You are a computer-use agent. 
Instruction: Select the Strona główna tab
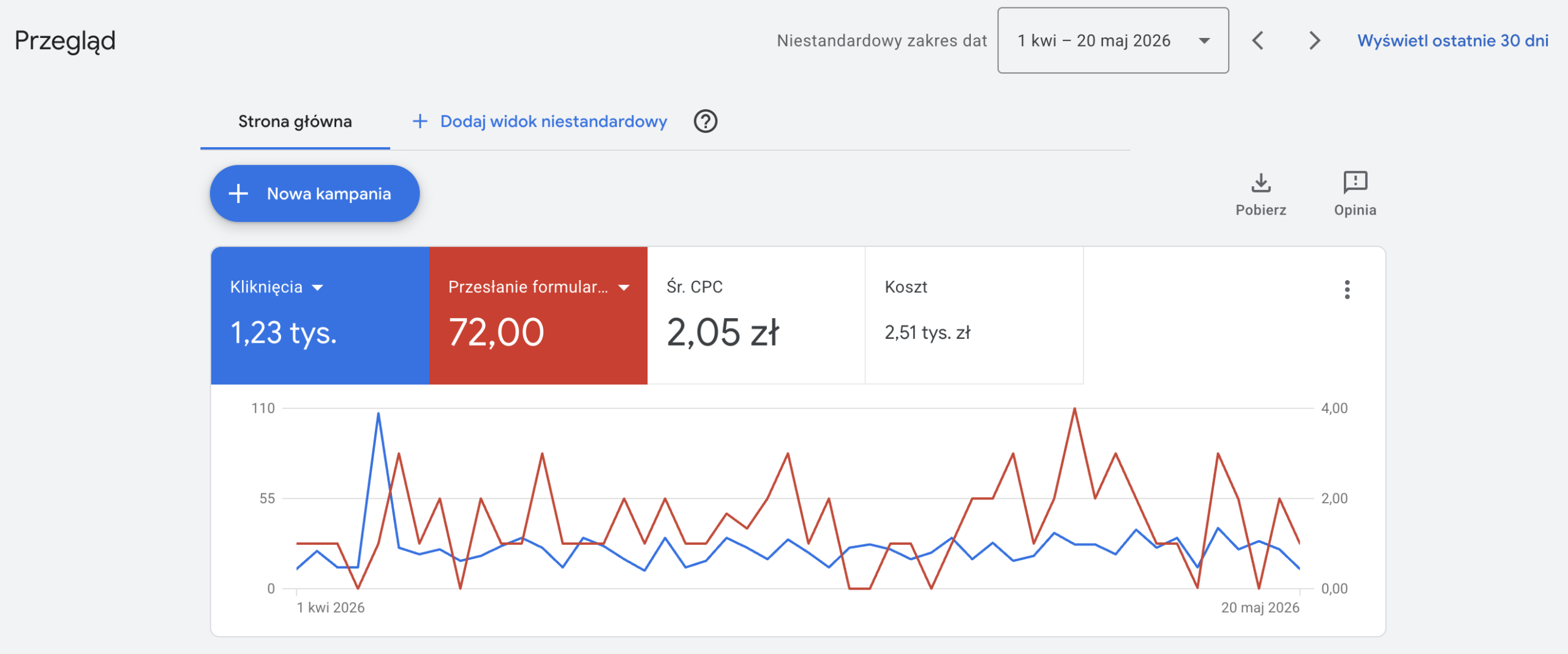295,121
